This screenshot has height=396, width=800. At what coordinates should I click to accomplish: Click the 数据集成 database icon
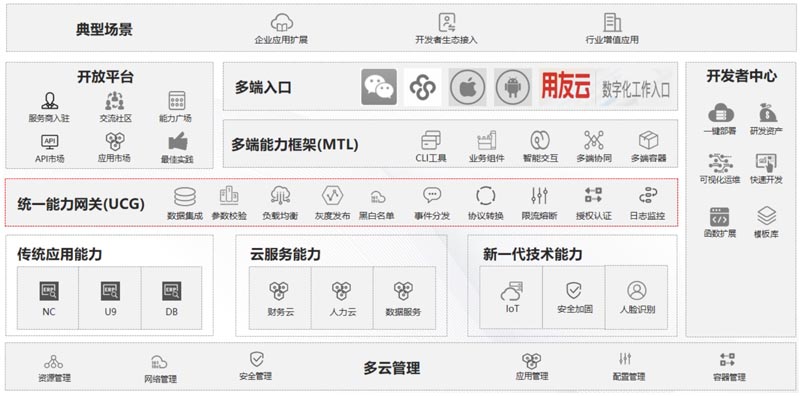(185, 197)
